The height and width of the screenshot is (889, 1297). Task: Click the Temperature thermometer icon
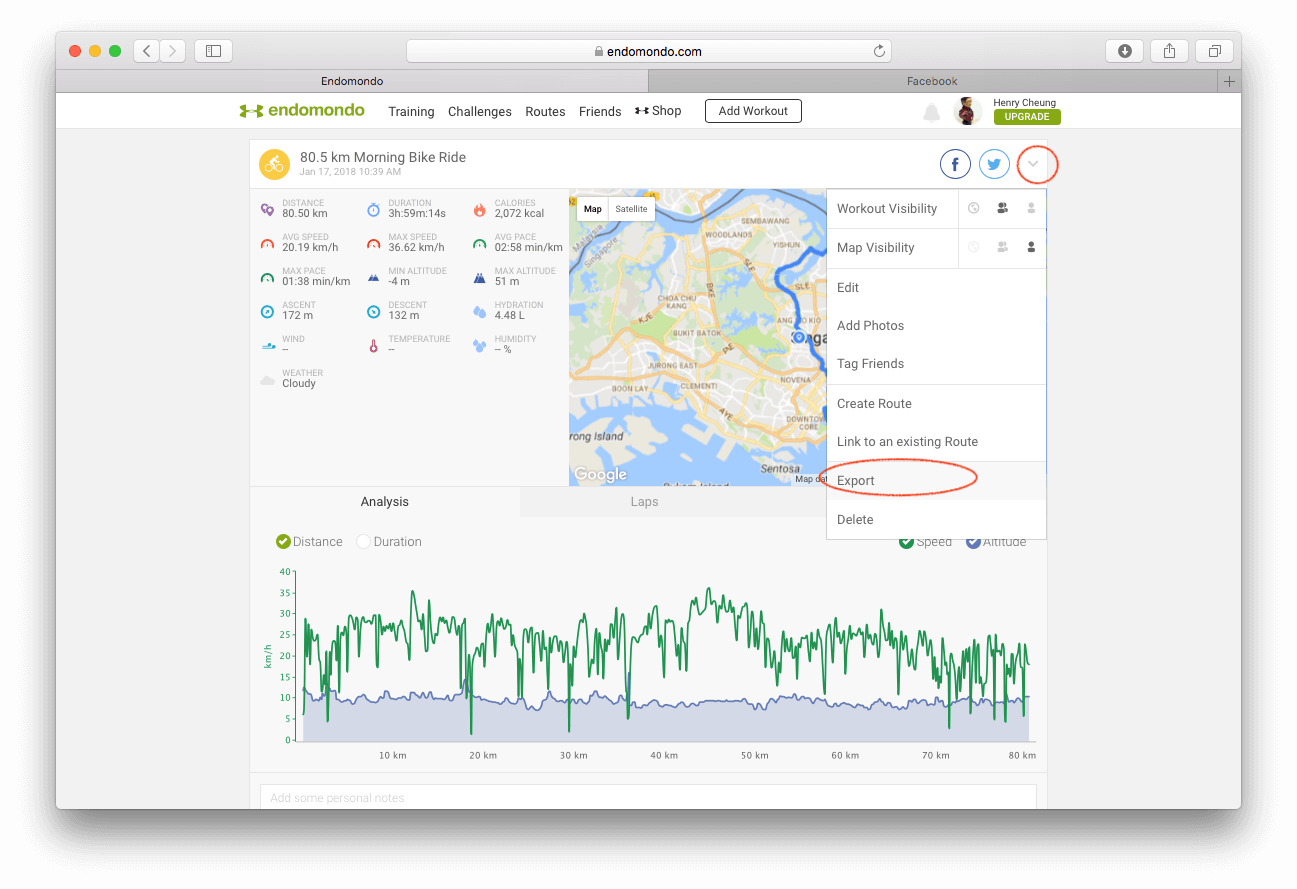[373, 346]
